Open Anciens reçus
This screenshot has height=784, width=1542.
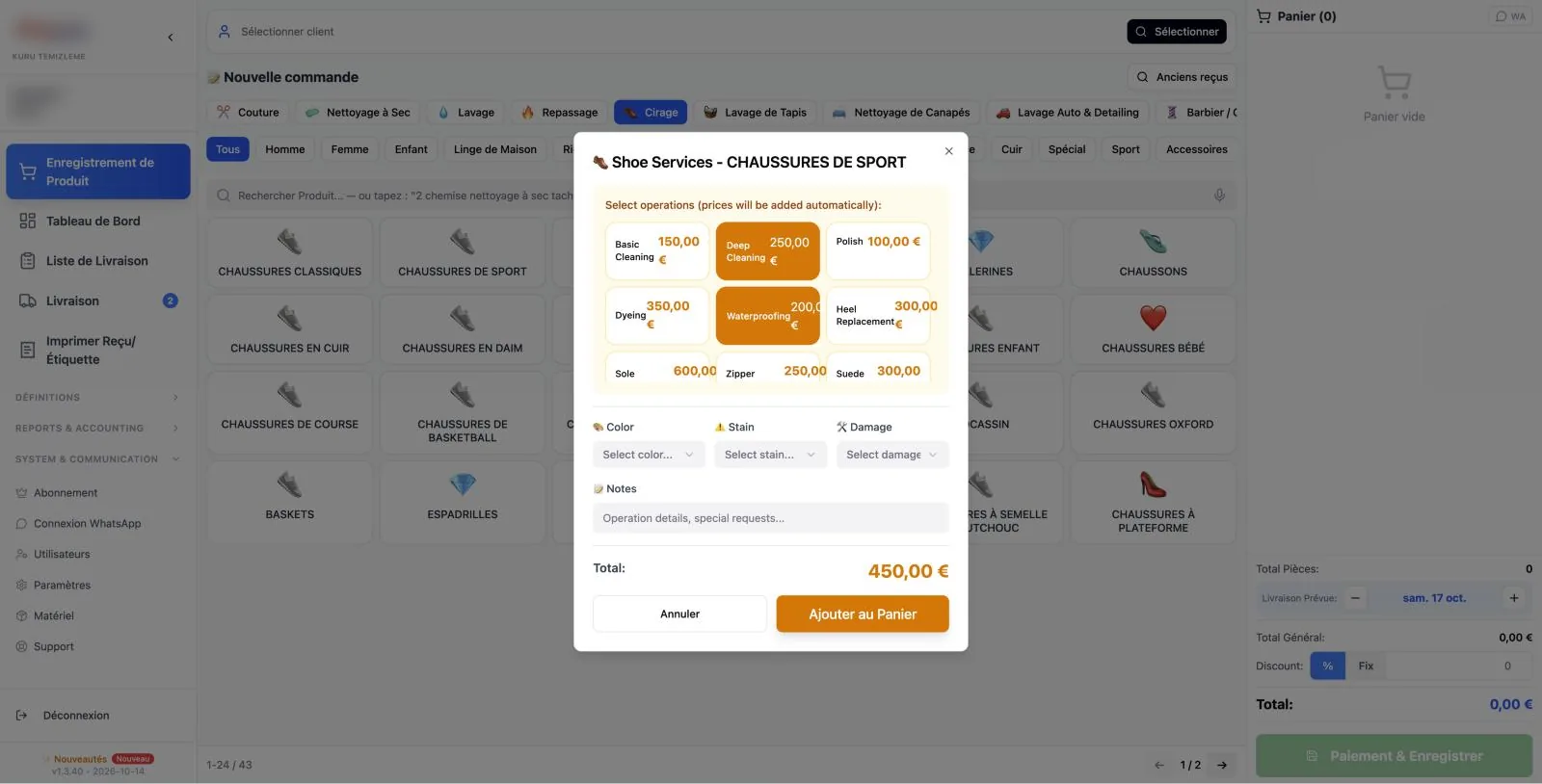coord(1183,77)
